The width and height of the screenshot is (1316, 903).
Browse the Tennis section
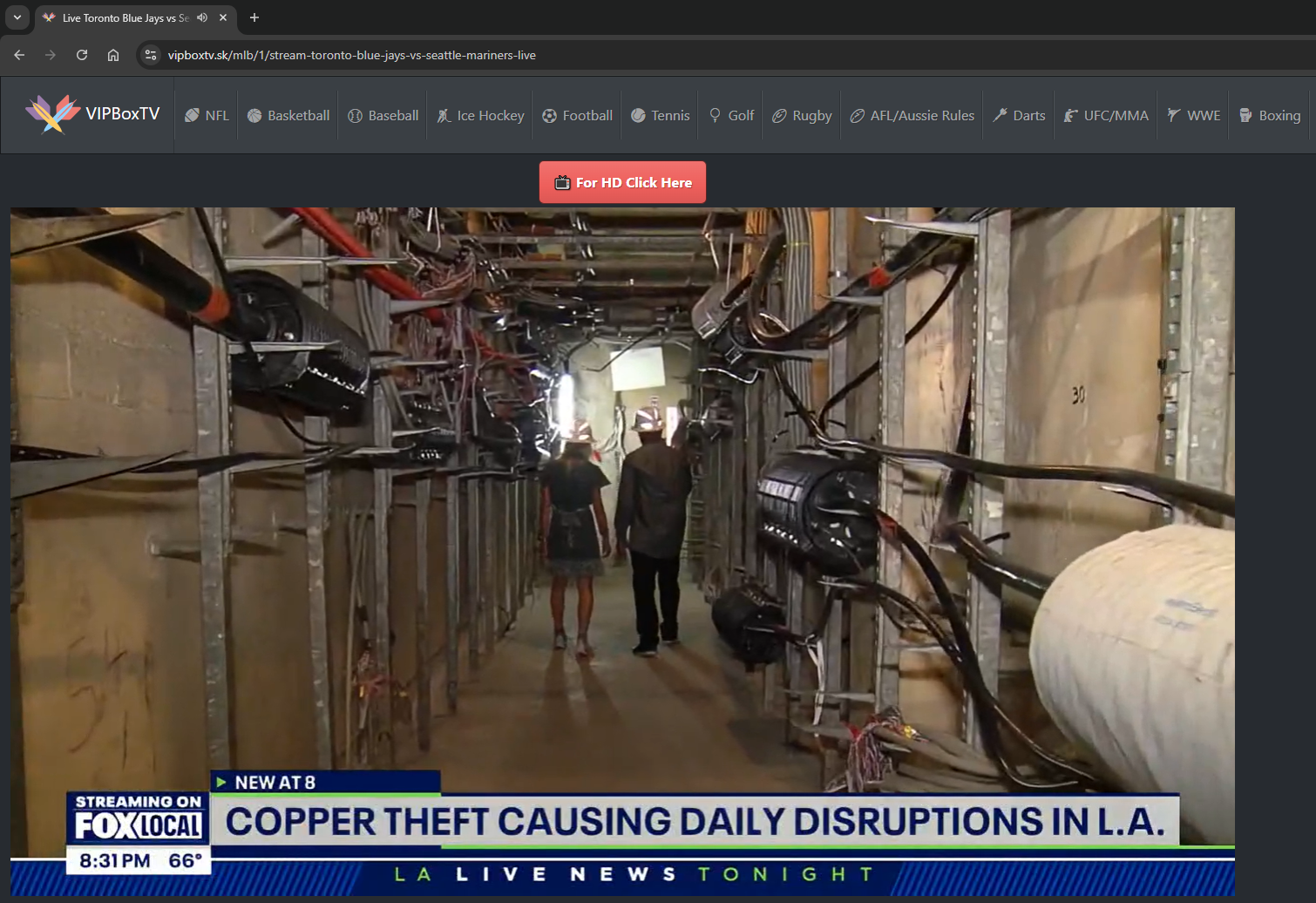pos(660,115)
